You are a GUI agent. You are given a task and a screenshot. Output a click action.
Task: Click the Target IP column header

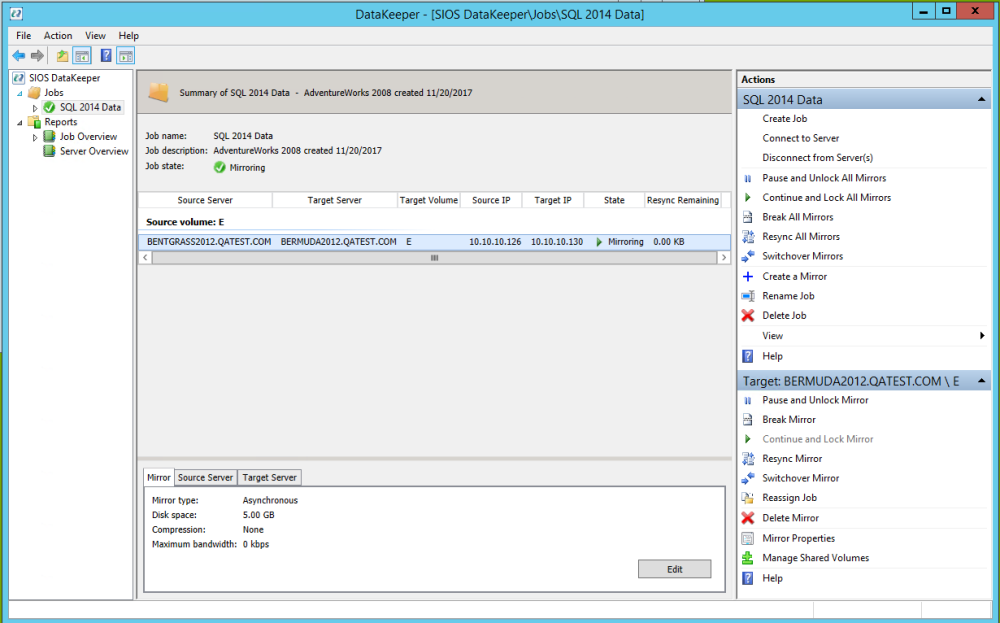tap(553, 200)
